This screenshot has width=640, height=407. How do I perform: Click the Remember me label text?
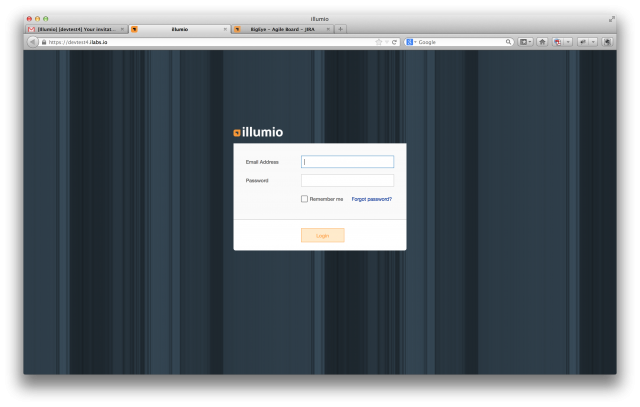point(326,199)
